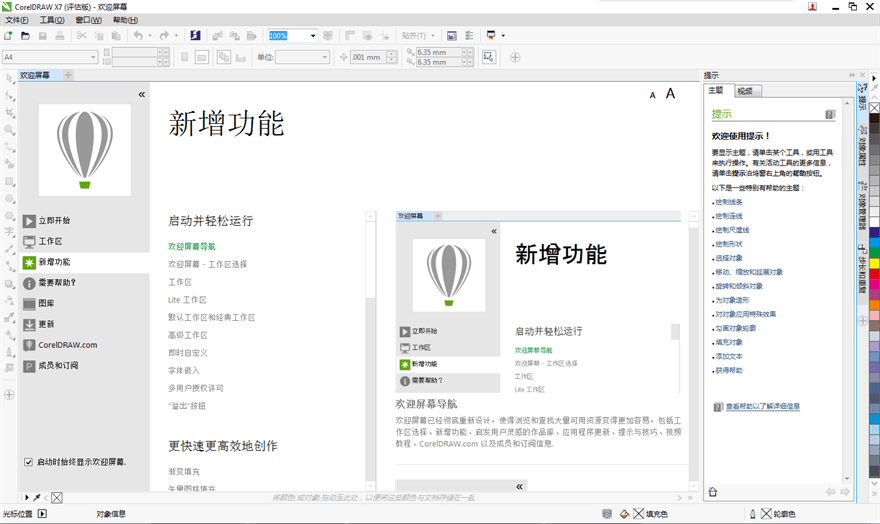The height and width of the screenshot is (524, 880).
Task: Click the Hints home icon
Action: (x=713, y=492)
